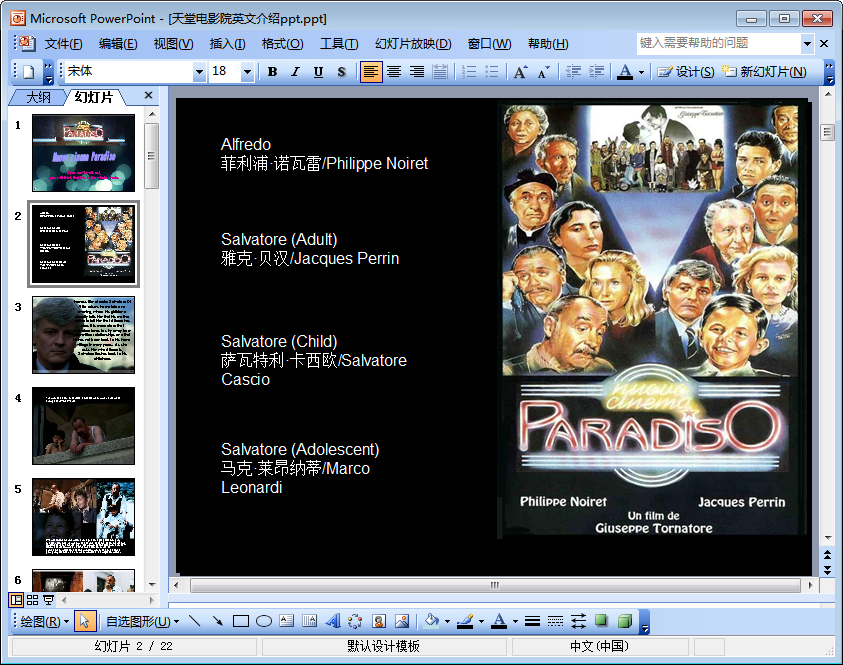The height and width of the screenshot is (665, 843).
Task: Toggle Distributed alignment
Action: click(x=440, y=71)
